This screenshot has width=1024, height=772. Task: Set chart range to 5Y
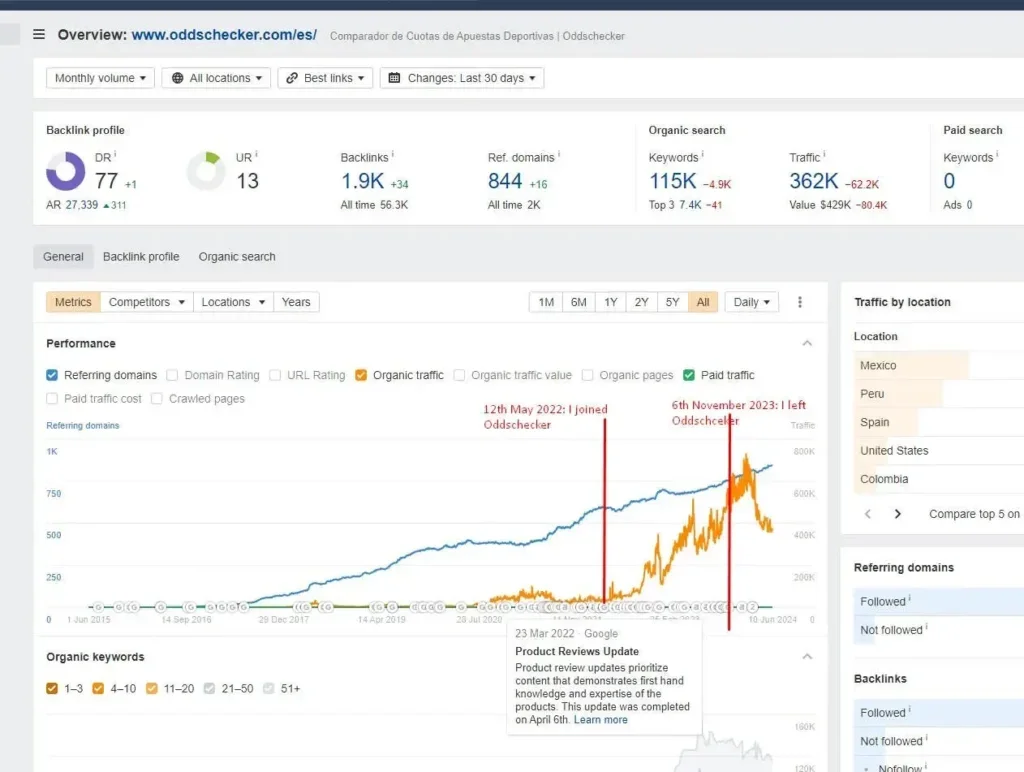[673, 302]
